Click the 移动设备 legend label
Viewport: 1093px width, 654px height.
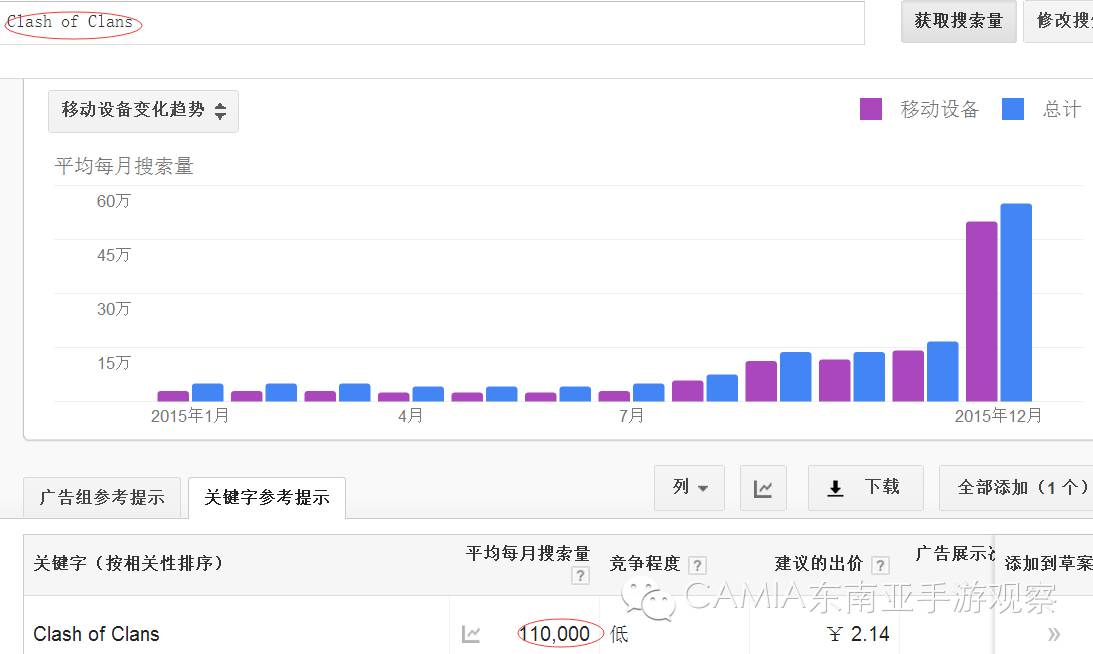(x=940, y=109)
